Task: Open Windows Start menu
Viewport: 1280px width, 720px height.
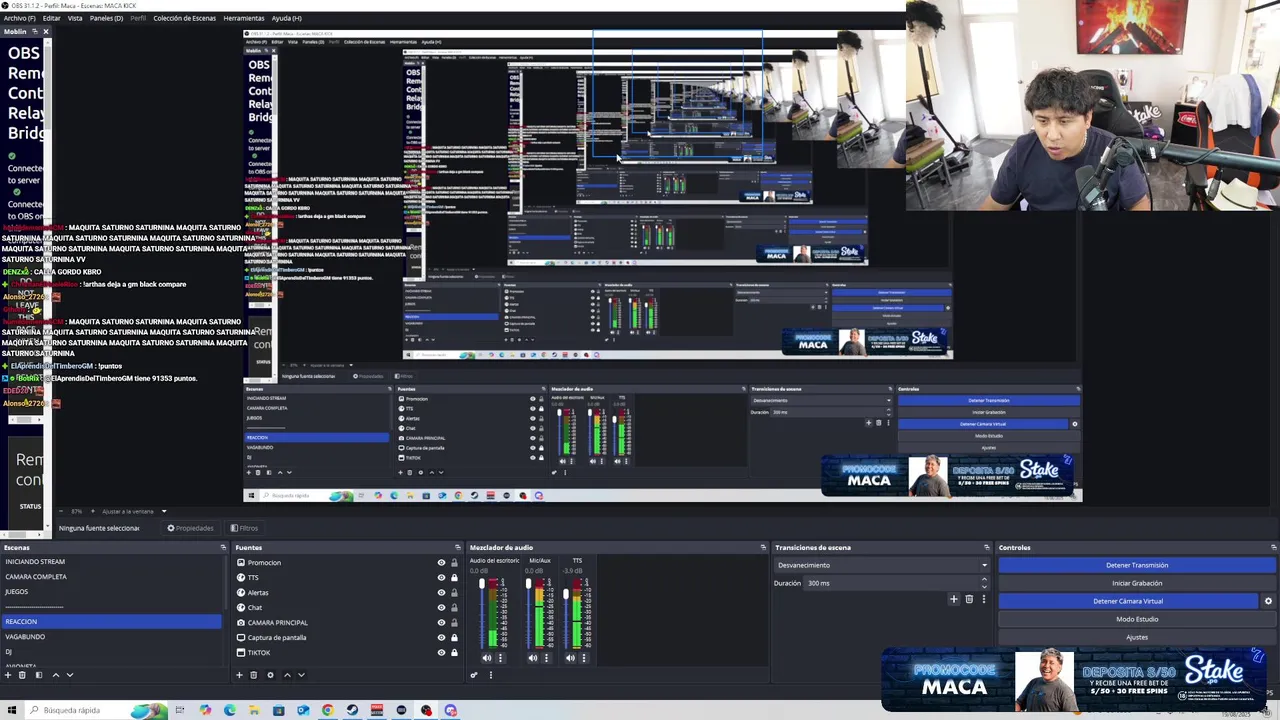Action: pos(11,711)
